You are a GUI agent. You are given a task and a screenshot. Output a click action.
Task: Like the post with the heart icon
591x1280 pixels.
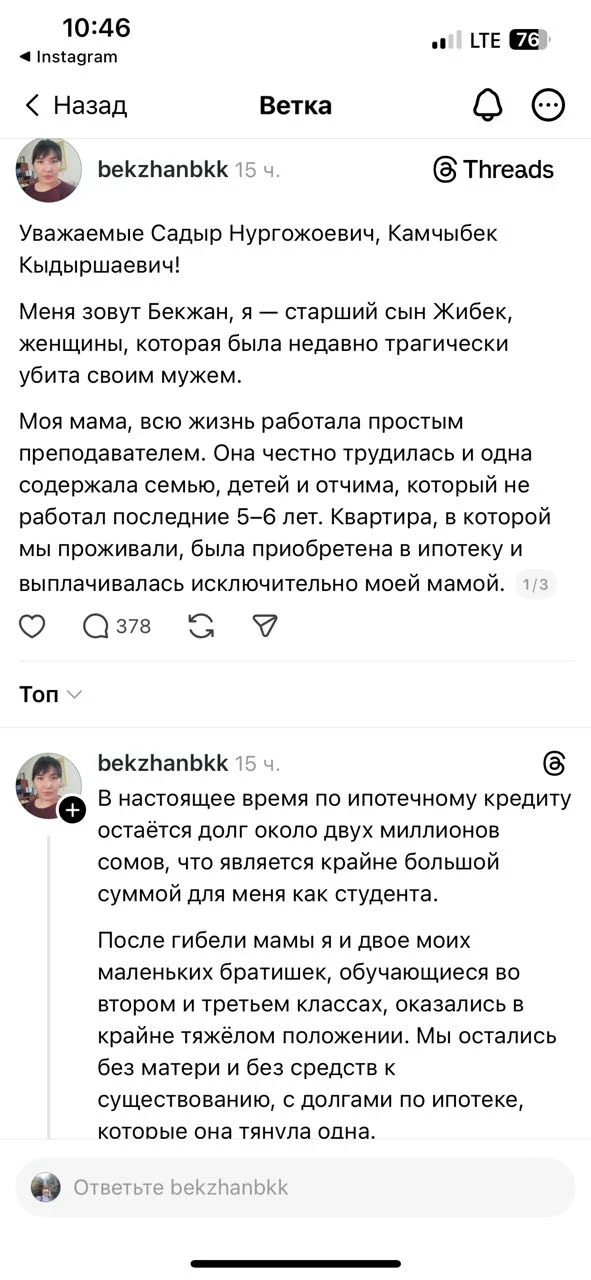click(32, 626)
